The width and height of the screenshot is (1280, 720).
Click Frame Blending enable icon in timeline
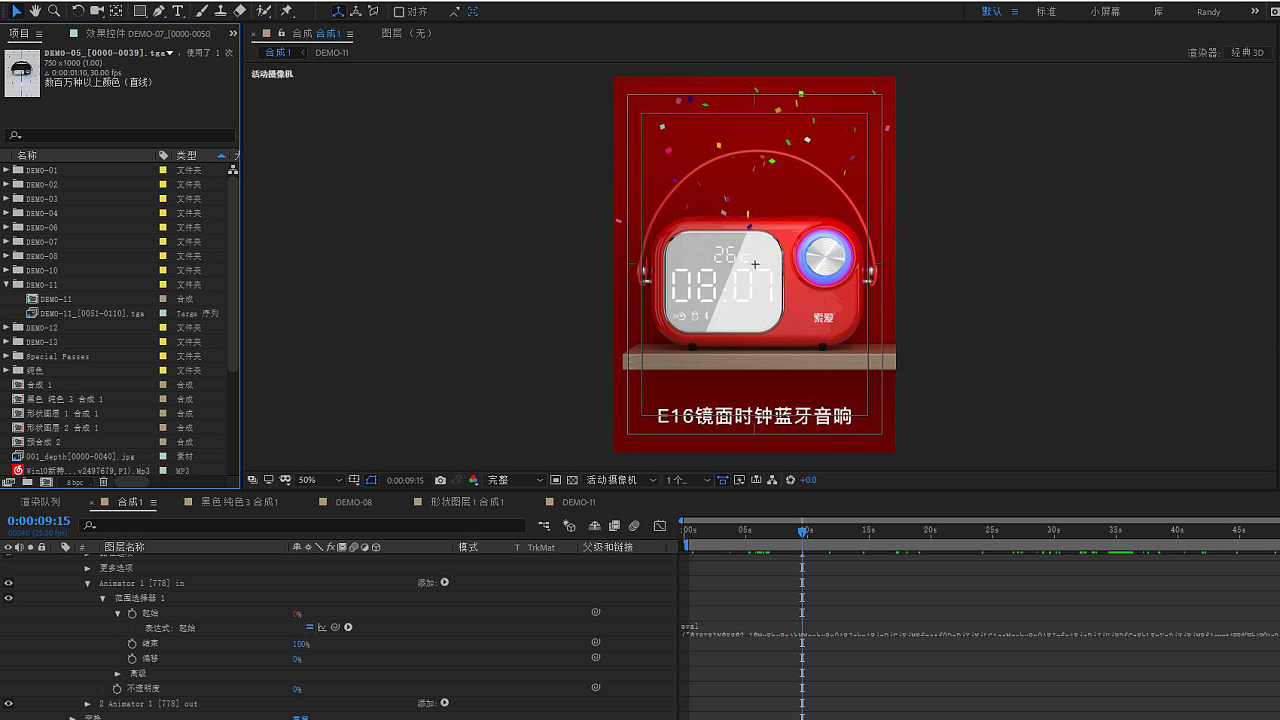coord(615,525)
